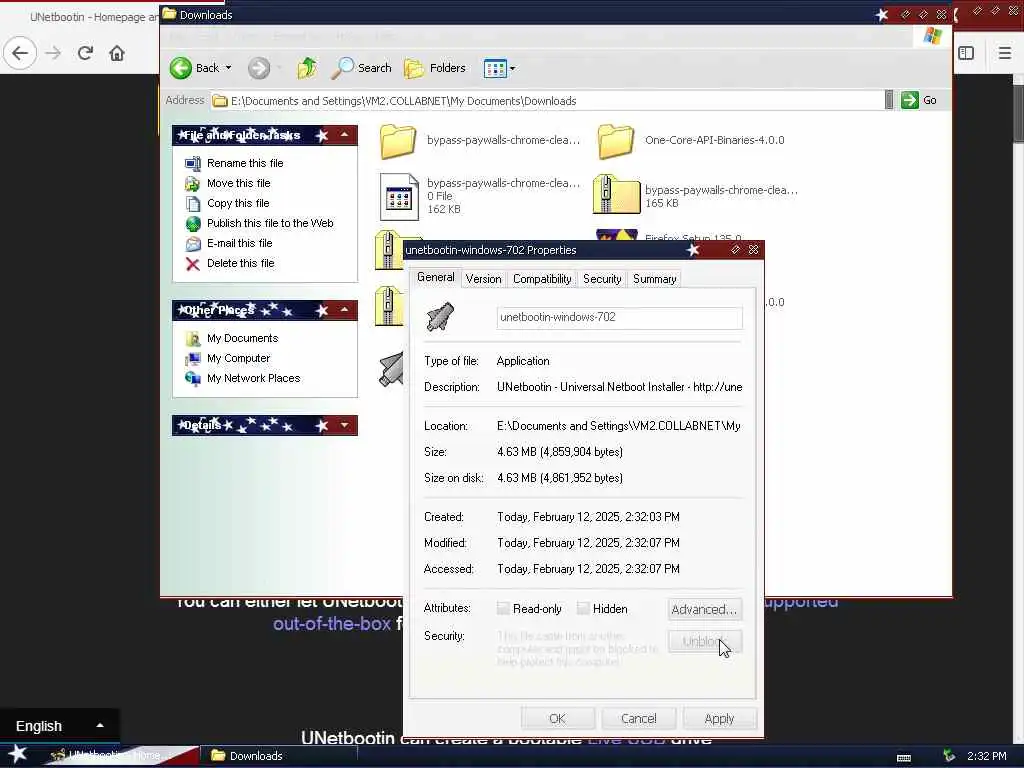Confirm Properties dialog with OK
This screenshot has height=768, width=1024.
(558, 718)
